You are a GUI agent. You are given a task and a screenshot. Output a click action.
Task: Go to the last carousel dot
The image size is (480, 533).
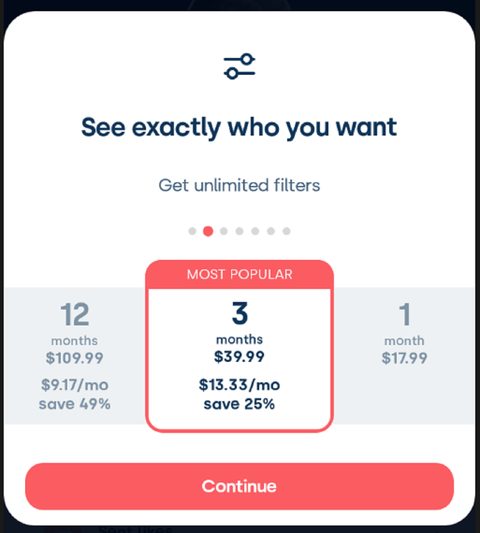tap(287, 231)
